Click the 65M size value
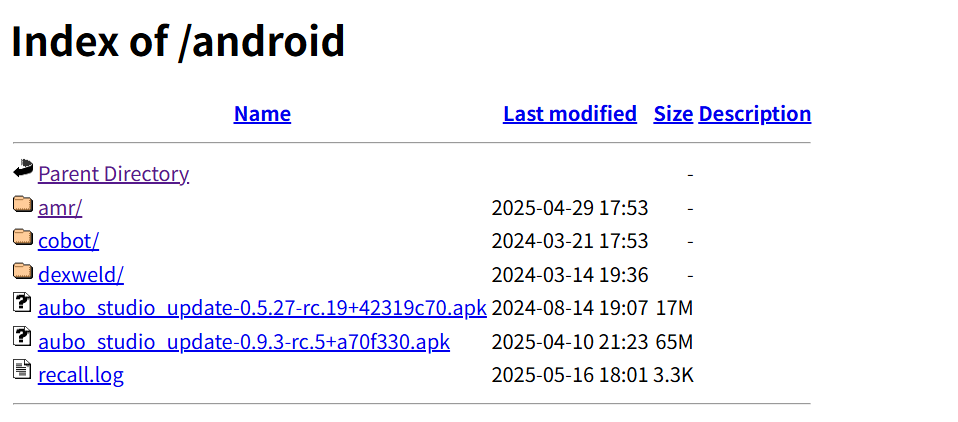958x422 pixels. pos(674,342)
